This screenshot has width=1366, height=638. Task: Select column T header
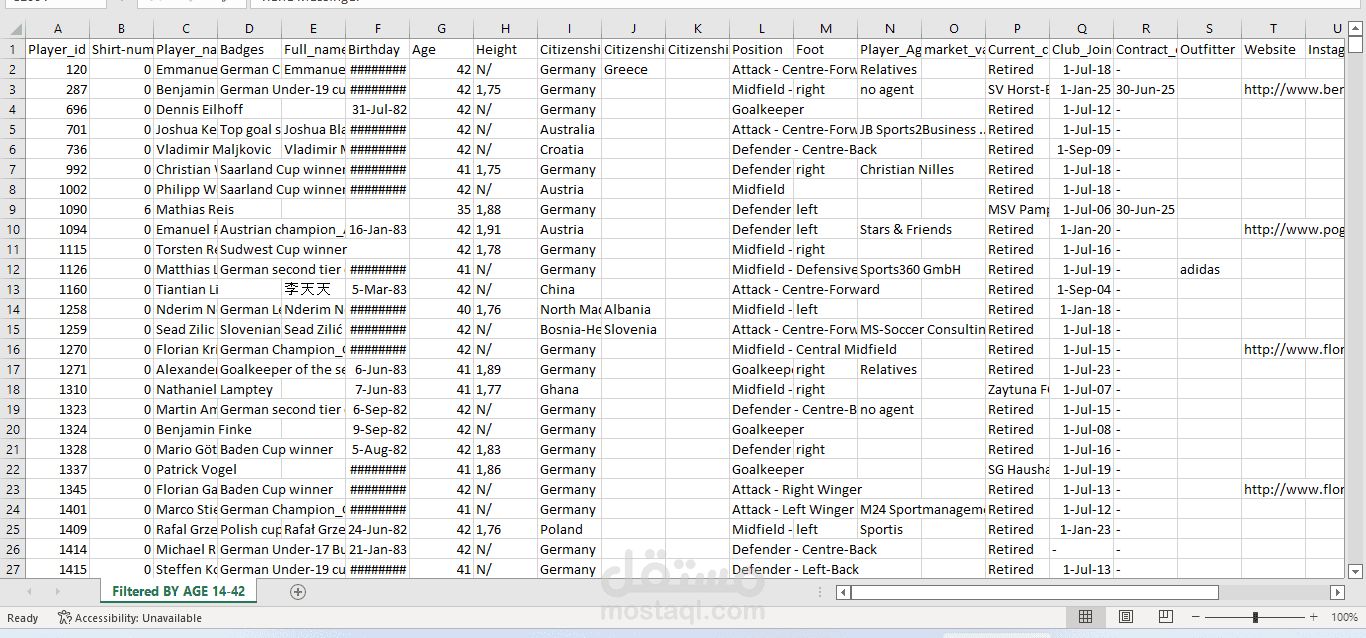(1274, 29)
